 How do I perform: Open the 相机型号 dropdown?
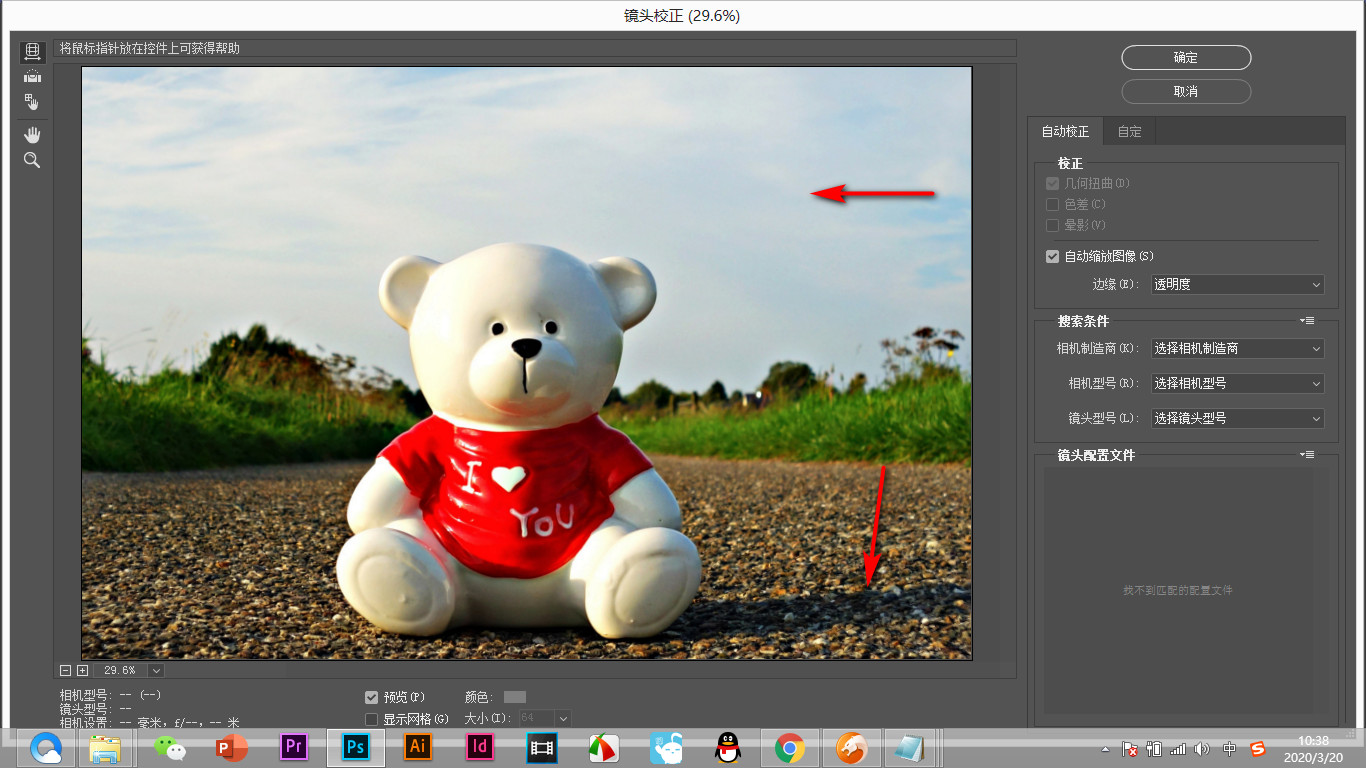pyautogui.click(x=1238, y=383)
